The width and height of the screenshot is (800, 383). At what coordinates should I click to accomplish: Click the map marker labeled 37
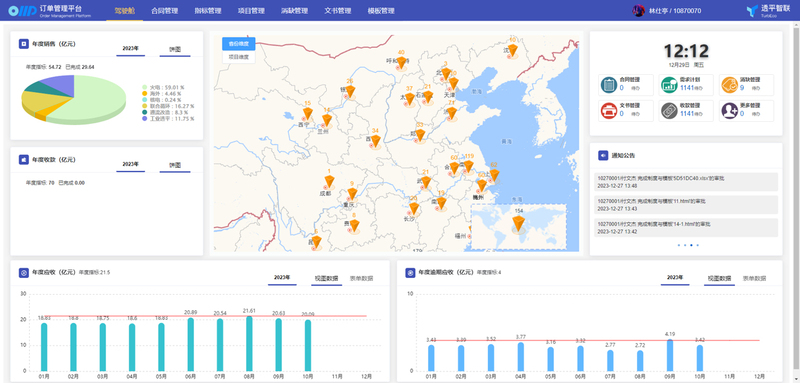409,99
